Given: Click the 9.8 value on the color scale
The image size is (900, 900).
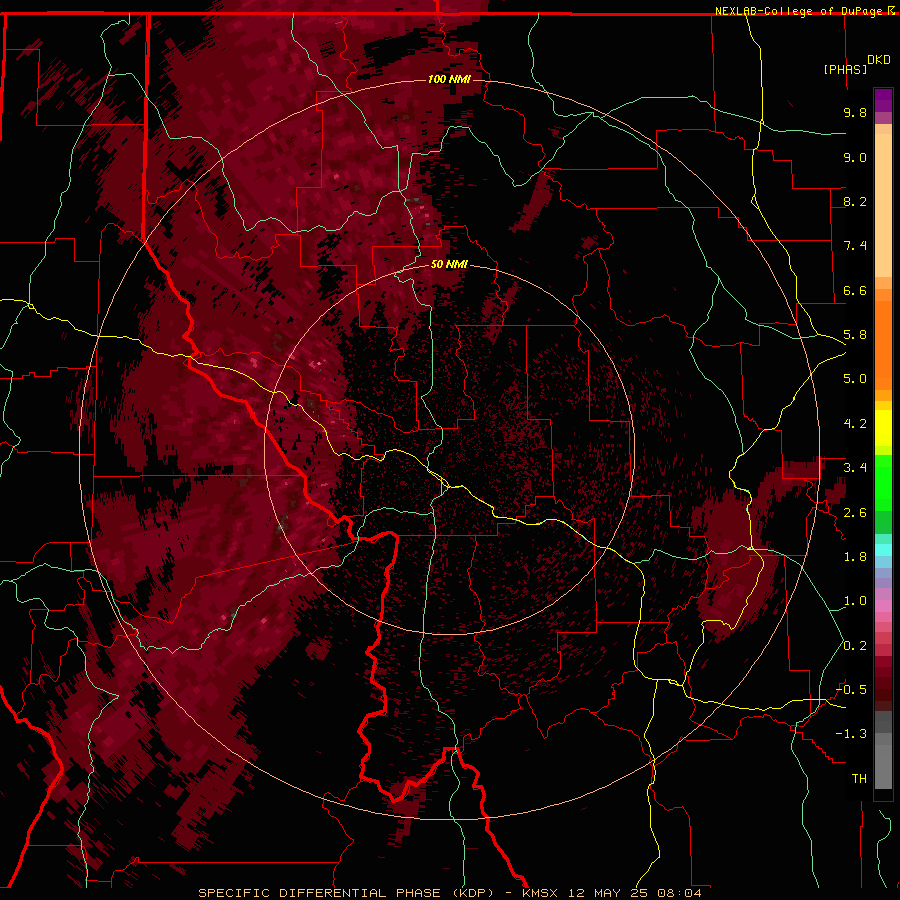Looking at the screenshot, I should [855, 112].
